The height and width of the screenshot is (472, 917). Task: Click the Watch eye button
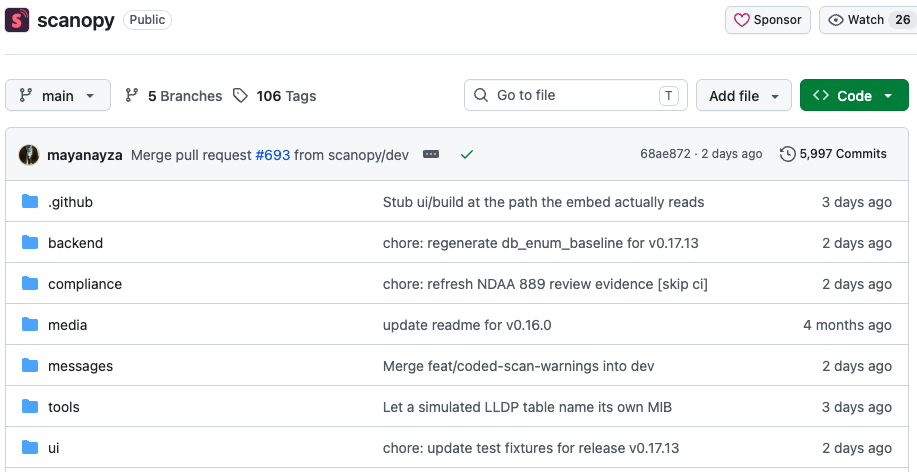click(868, 20)
